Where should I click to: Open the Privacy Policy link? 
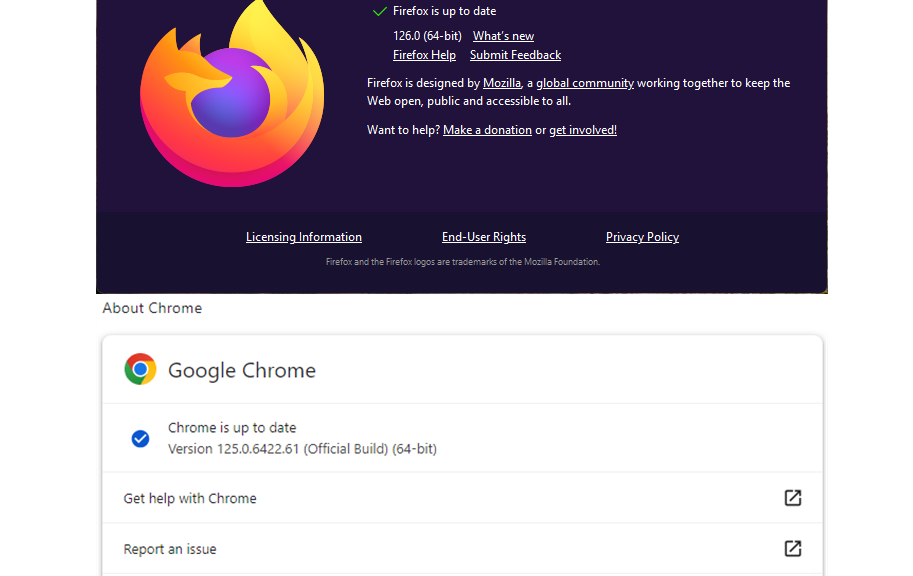(x=642, y=237)
